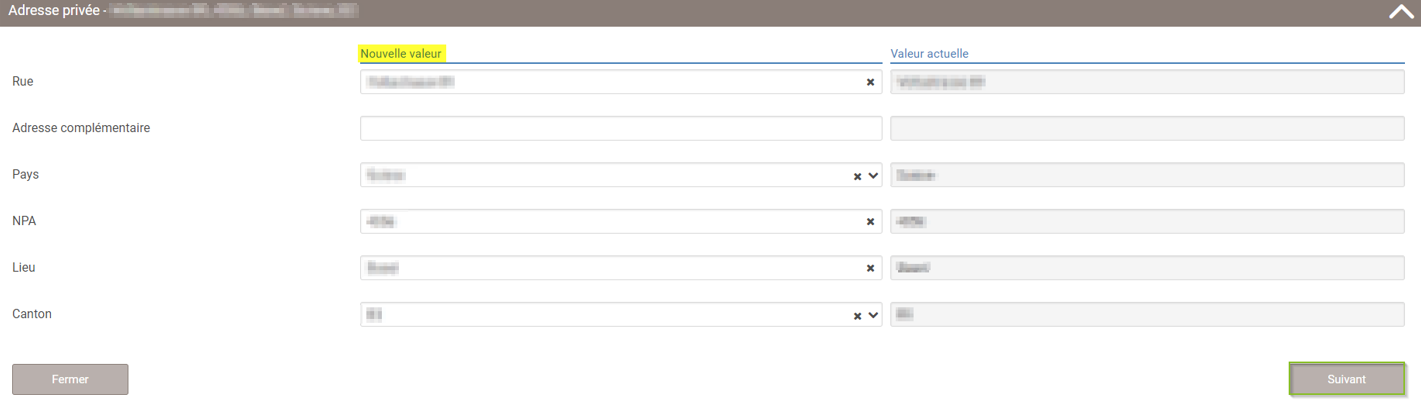The image size is (1421, 403).
Task: Click the current Rue value field
Action: click(x=1147, y=82)
